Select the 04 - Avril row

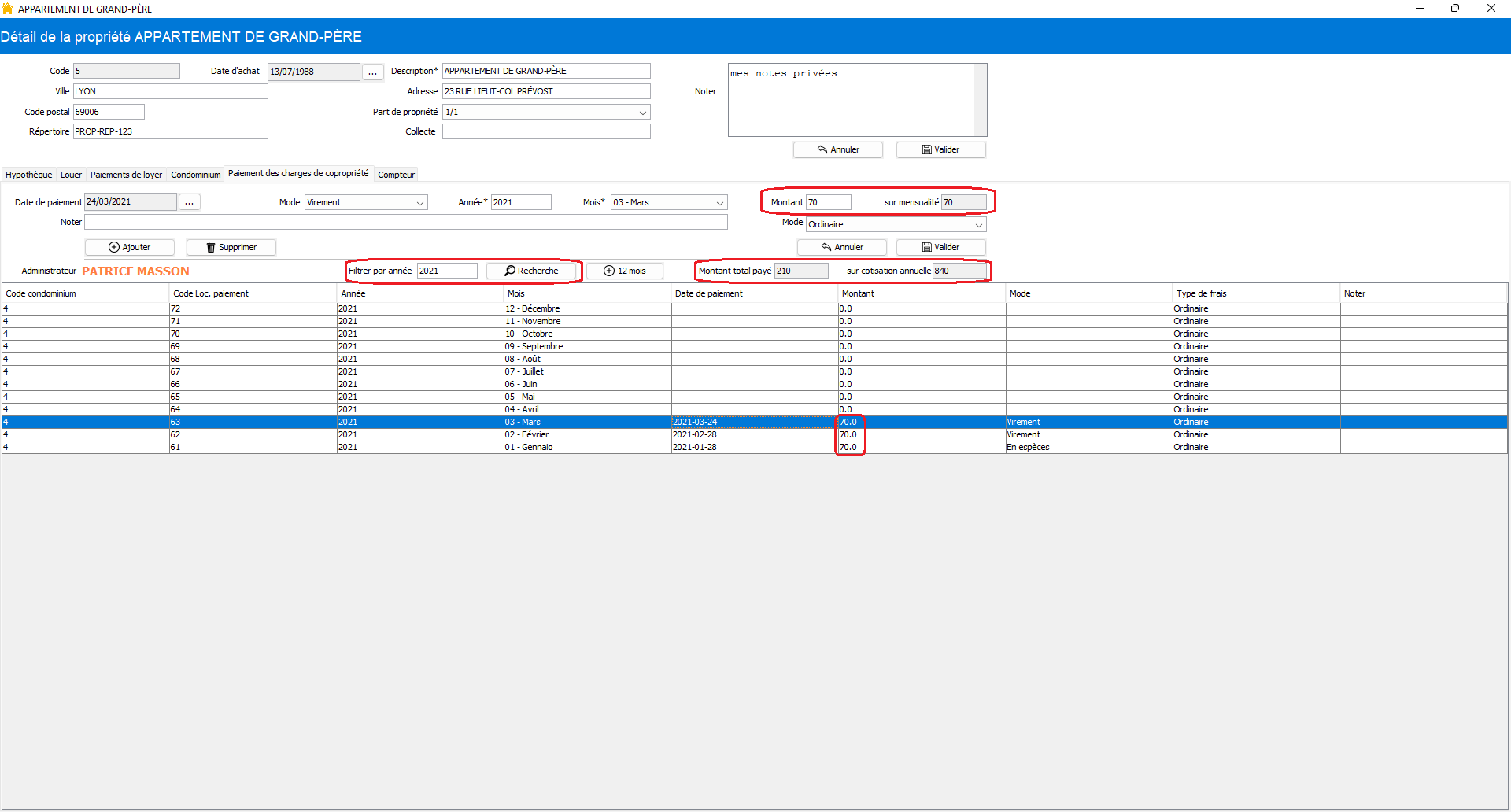(755, 409)
